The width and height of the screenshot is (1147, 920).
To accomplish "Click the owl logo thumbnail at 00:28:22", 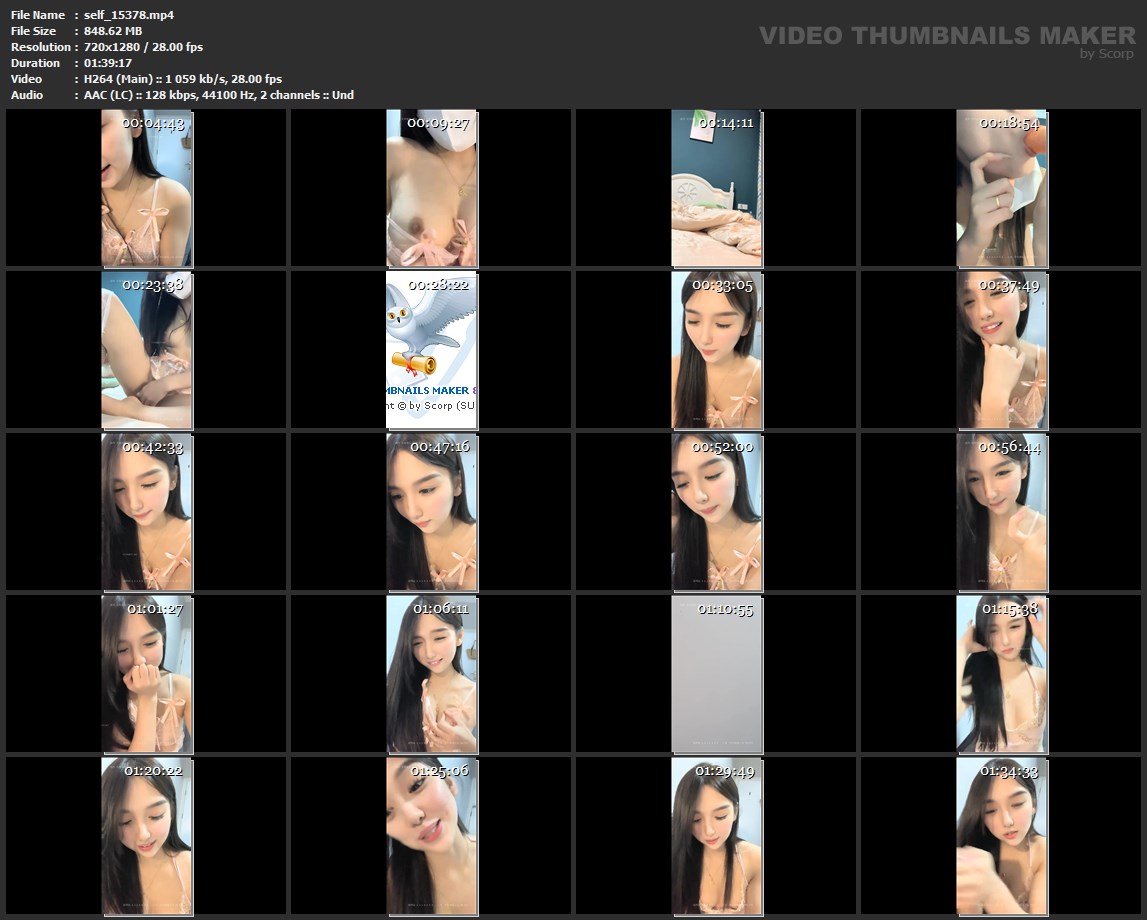I will click(432, 350).
